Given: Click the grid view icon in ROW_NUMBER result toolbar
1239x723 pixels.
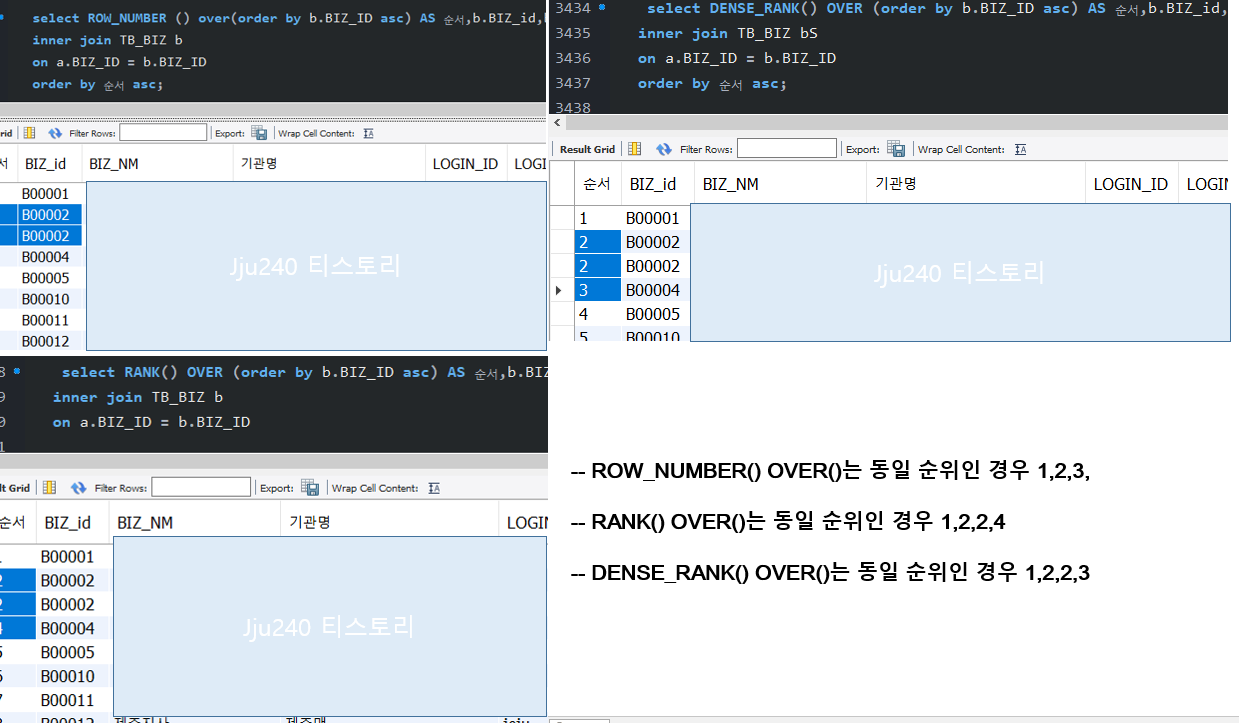Looking at the screenshot, I should [29, 132].
